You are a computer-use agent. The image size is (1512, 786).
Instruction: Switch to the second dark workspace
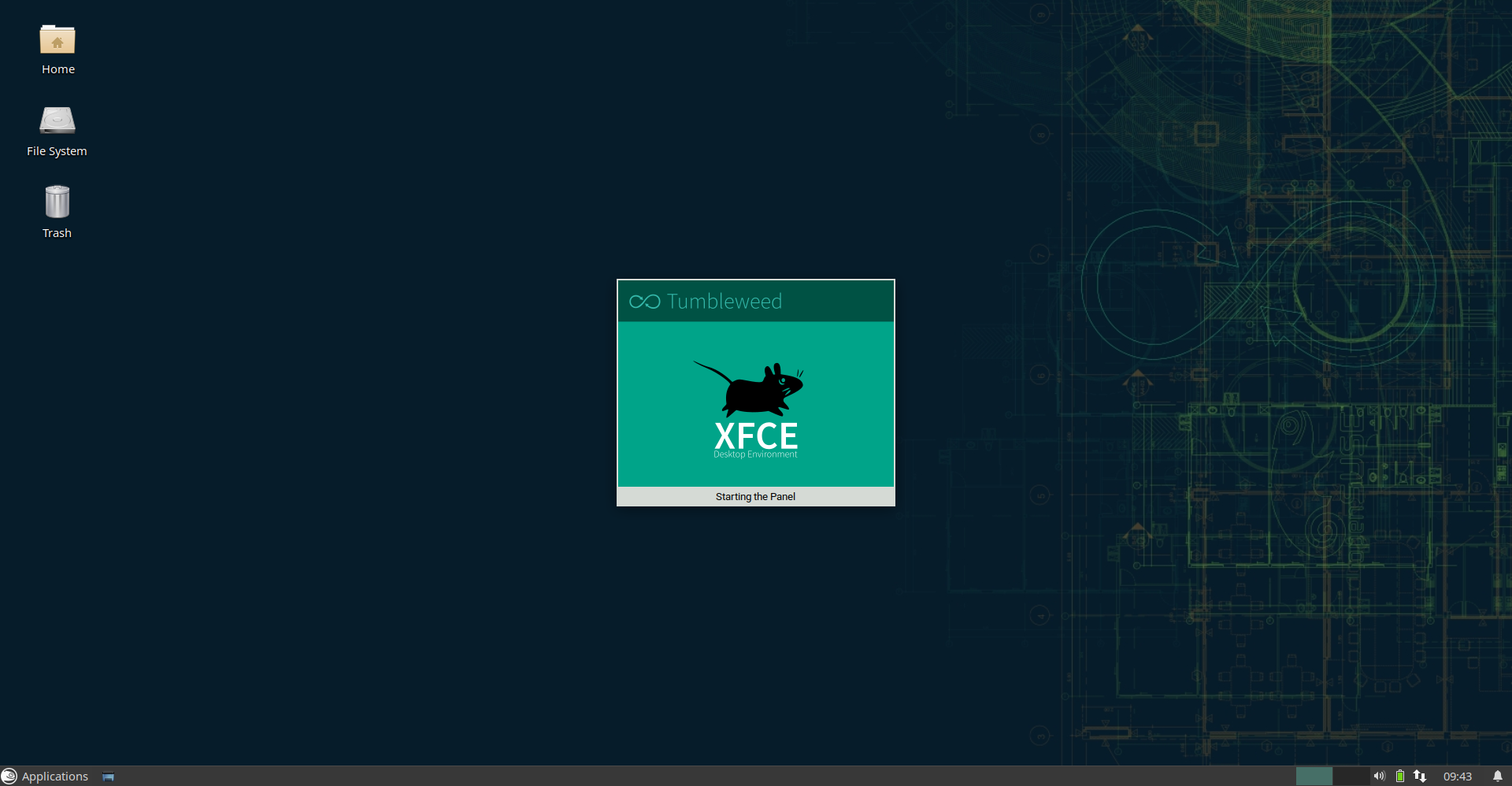click(1350, 776)
